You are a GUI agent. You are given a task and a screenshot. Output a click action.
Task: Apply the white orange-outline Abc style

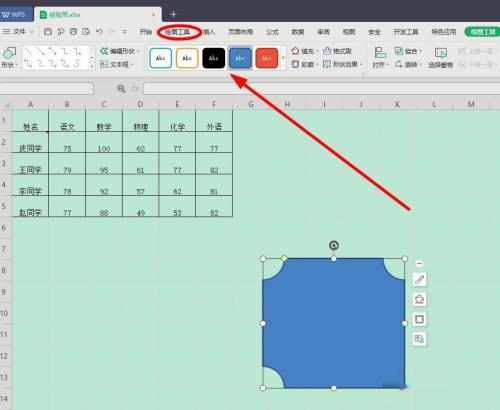[x=187, y=58]
